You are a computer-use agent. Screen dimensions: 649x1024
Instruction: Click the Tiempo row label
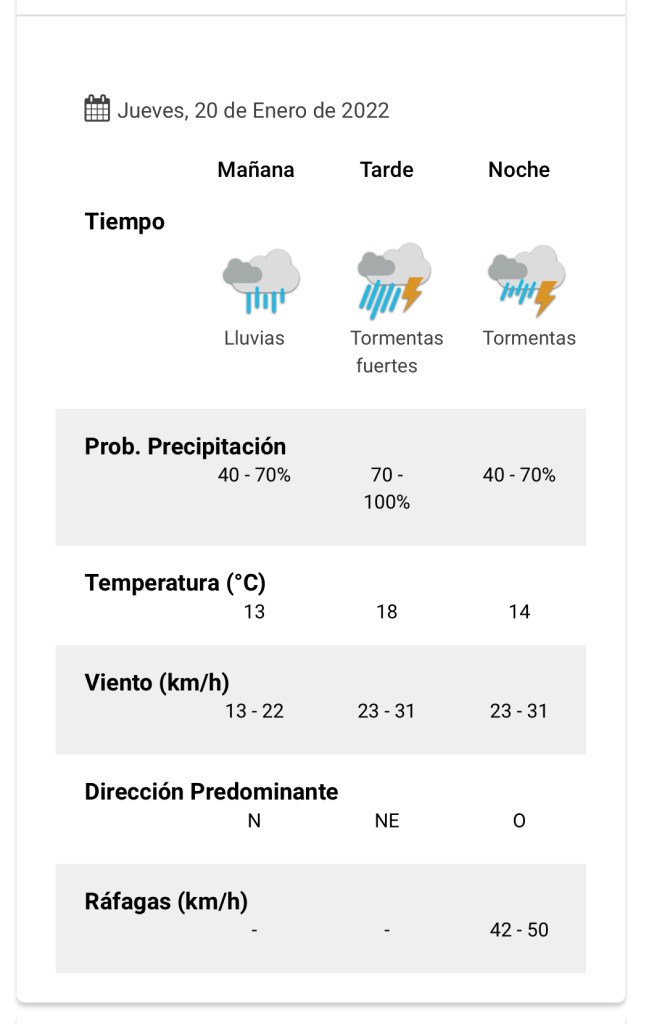click(x=125, y=222)
